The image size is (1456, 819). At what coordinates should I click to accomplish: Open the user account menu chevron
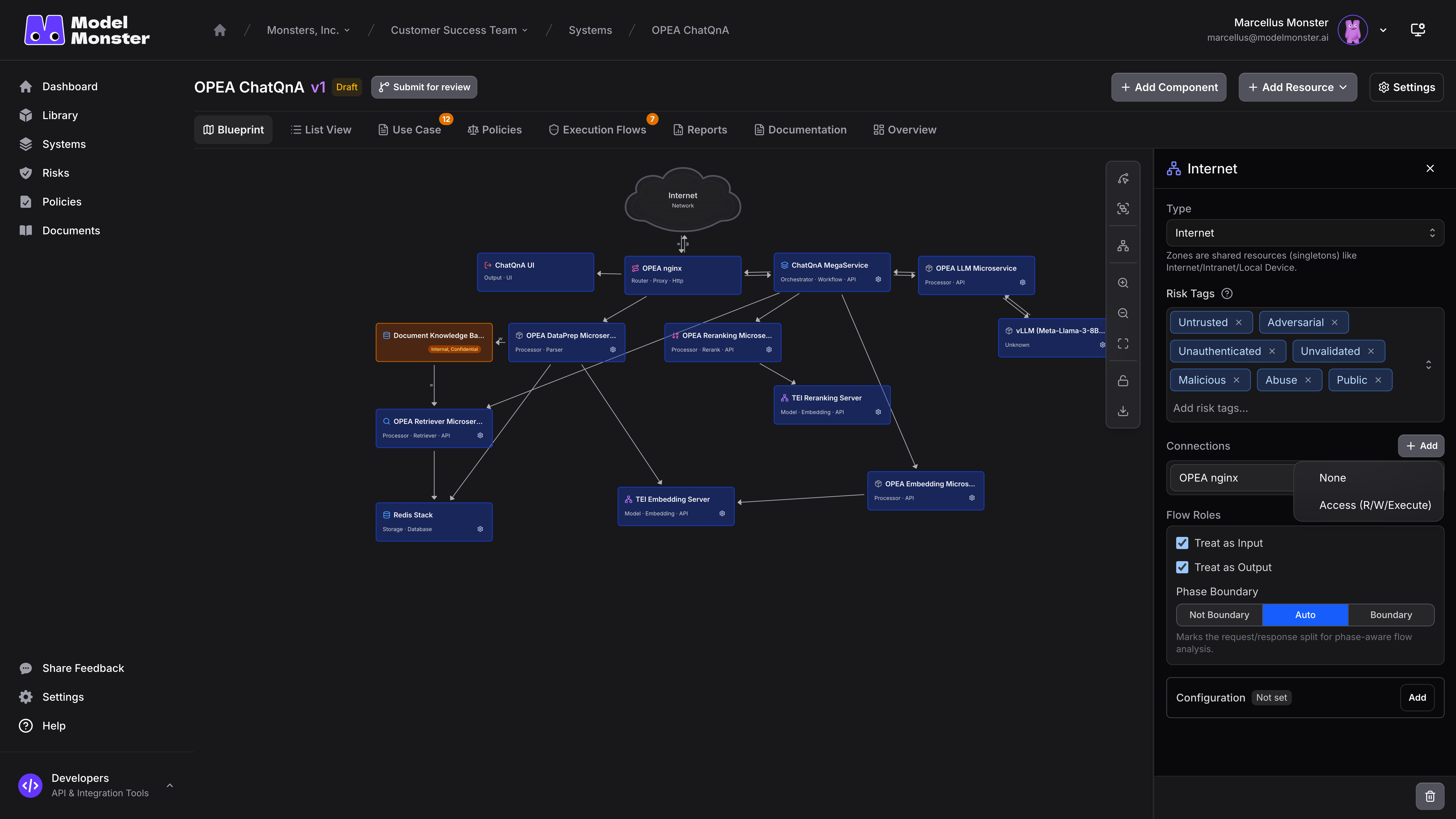pos(1383,30)
